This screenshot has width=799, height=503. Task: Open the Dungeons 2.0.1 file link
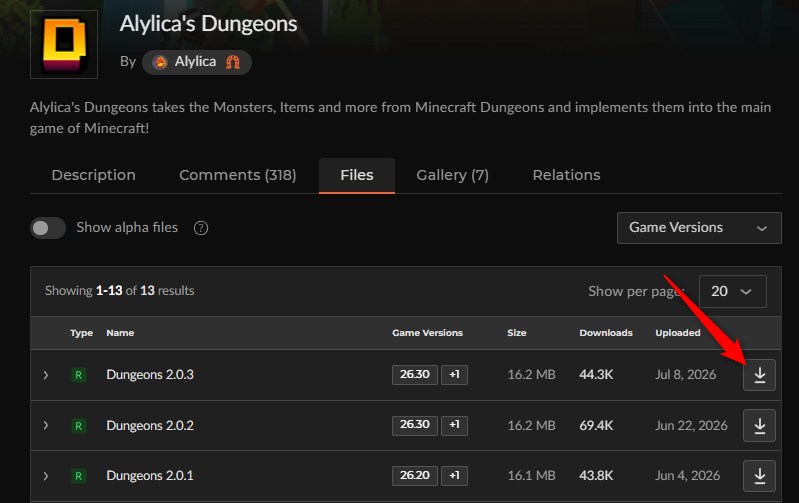point(150,475)
